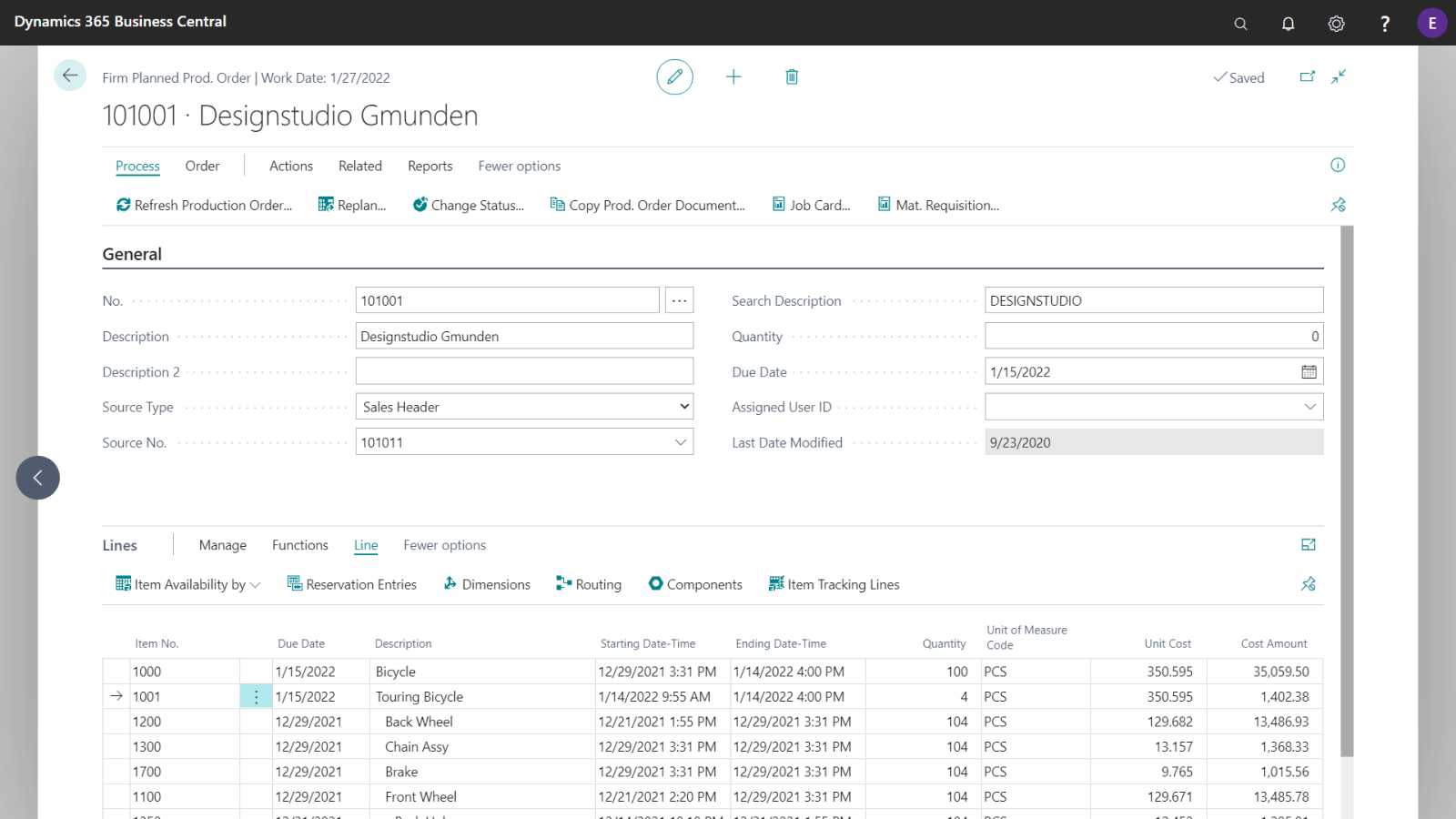Create a new record with the plus icon
The width and height of the screenshot is (1456, 819).
(x=733, y=76)
